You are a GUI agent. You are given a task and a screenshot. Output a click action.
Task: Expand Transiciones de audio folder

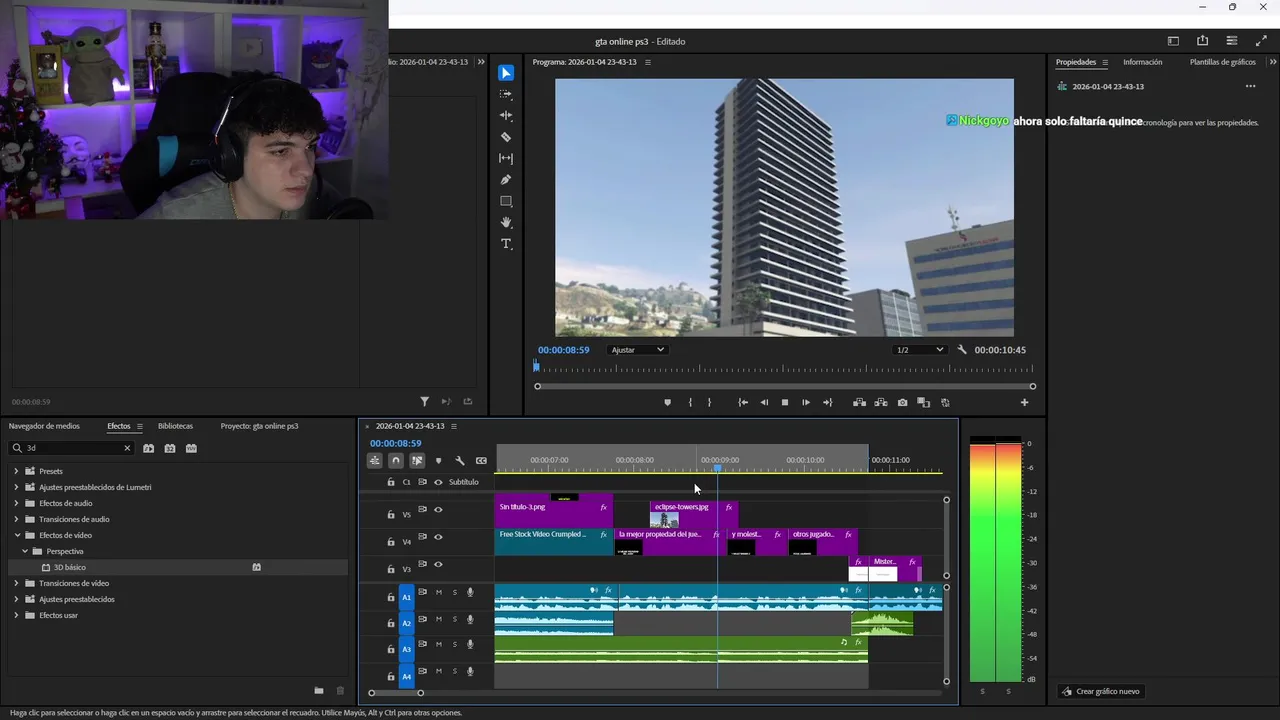coord(16,519)
